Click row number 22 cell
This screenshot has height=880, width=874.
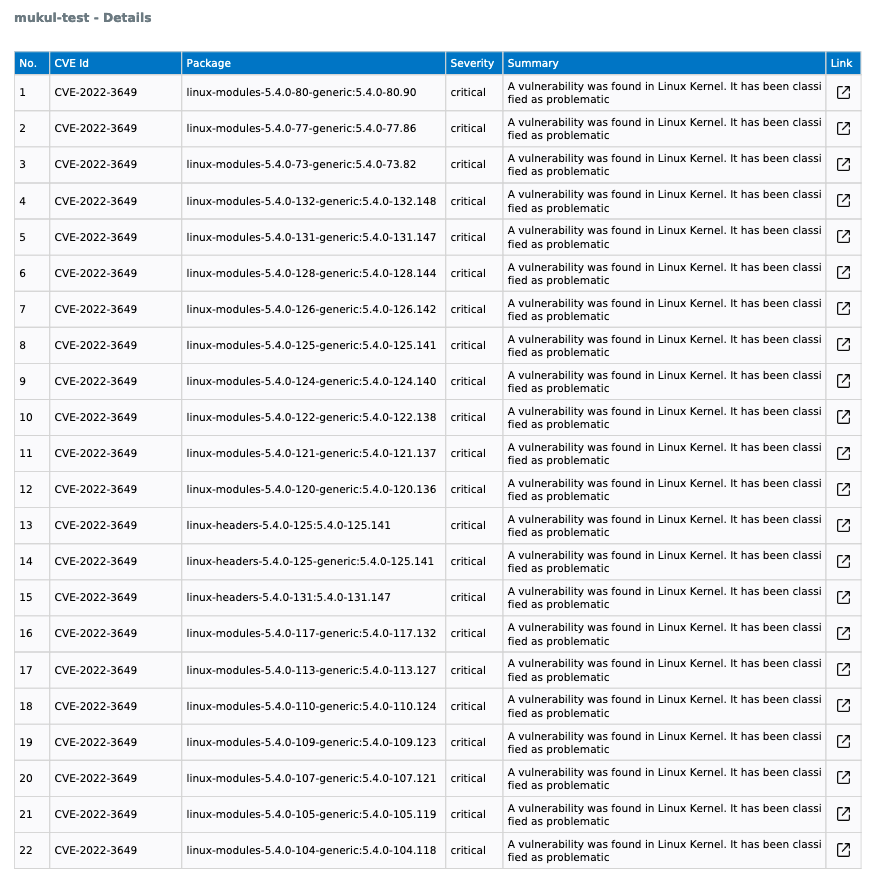point(32,850)
